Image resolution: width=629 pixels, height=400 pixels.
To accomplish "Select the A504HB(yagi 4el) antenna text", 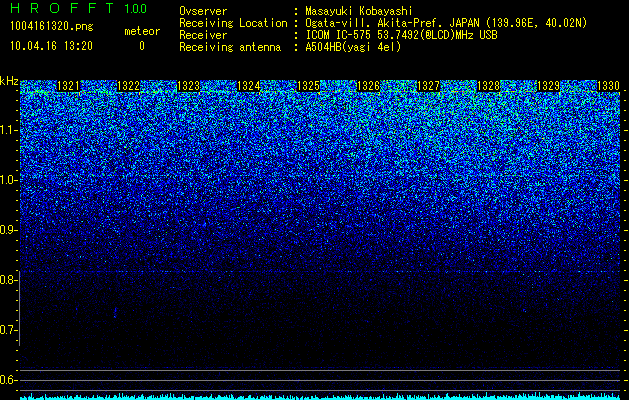I will tap(353, 47).
